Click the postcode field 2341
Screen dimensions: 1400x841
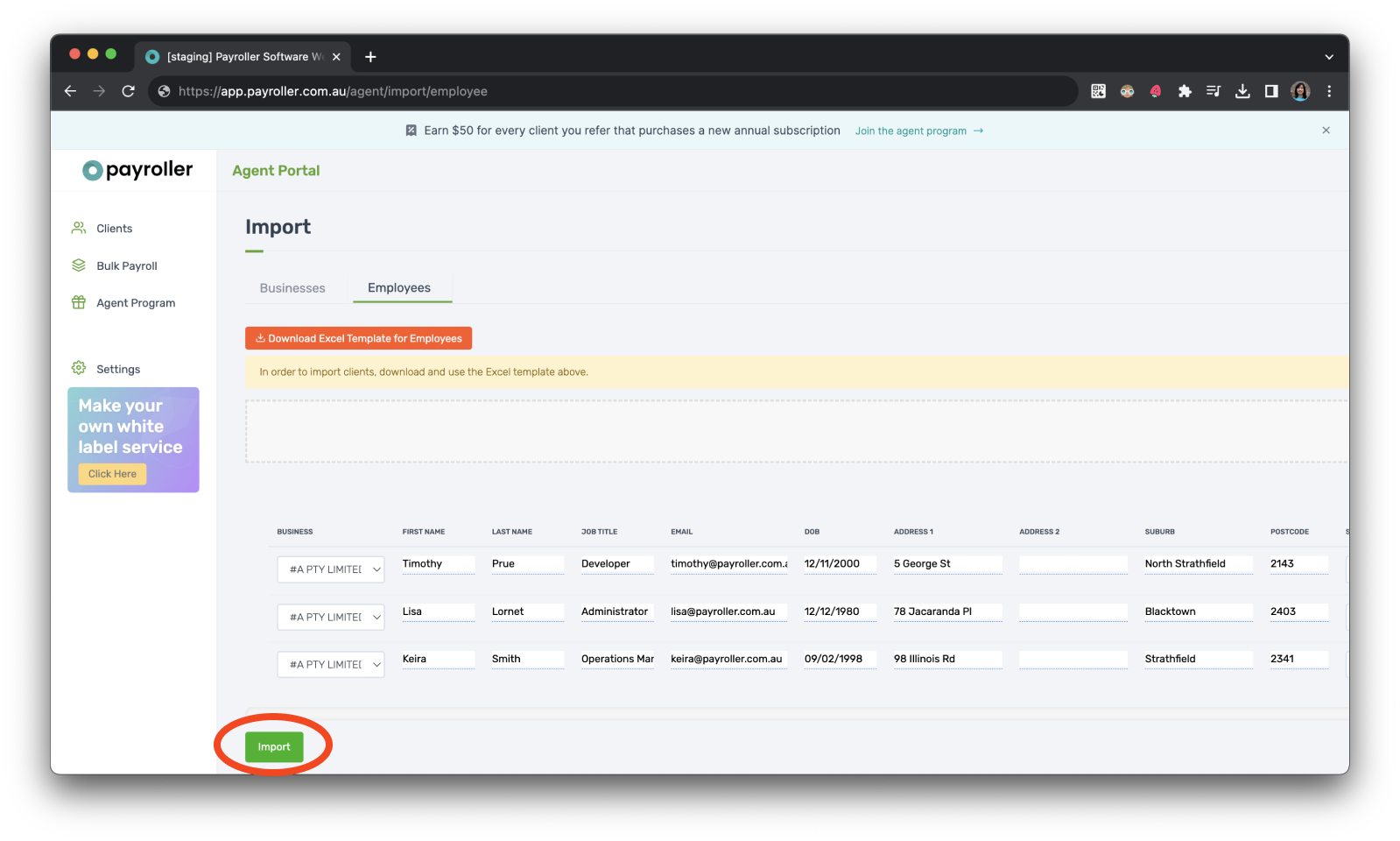1298,659
